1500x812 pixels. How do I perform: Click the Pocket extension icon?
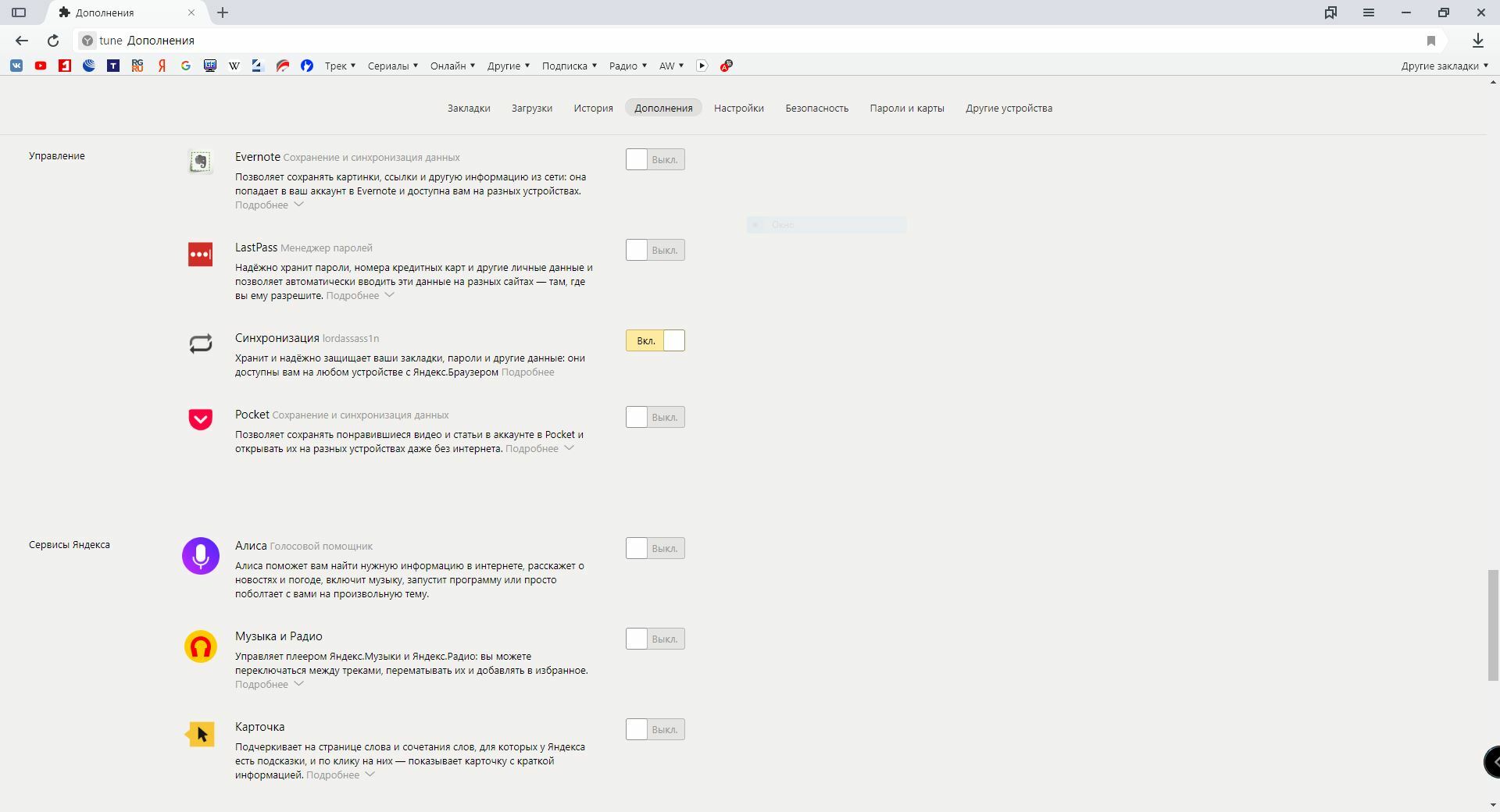200,419
